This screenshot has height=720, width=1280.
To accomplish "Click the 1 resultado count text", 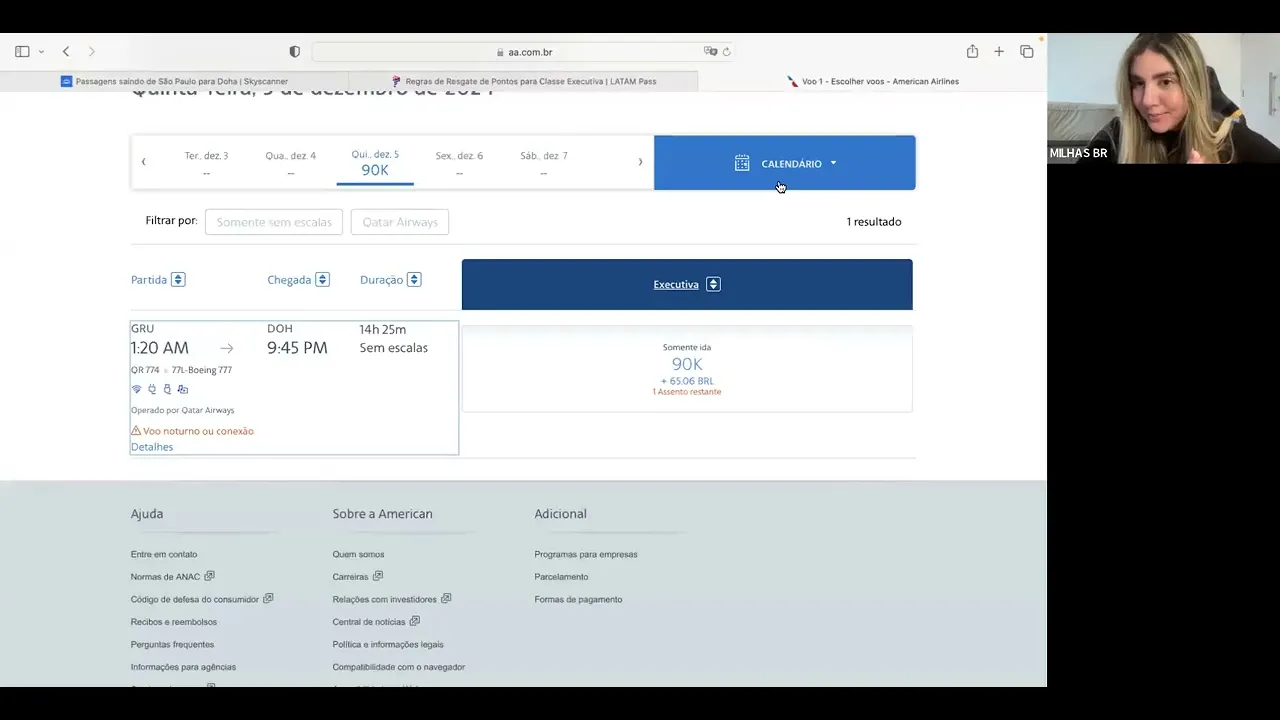I will coord(874,222).
